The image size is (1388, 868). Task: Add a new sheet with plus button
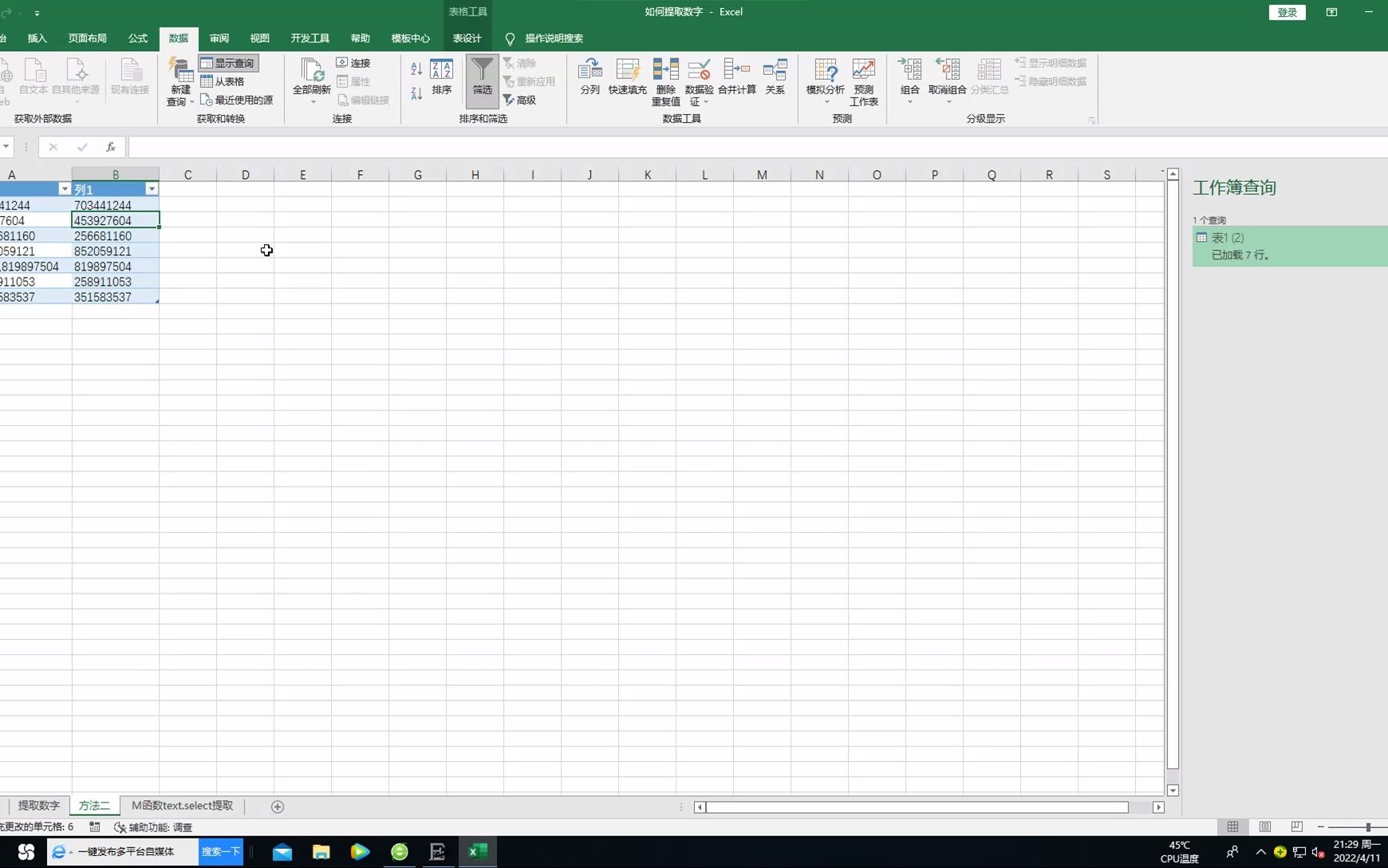point(278,807)
